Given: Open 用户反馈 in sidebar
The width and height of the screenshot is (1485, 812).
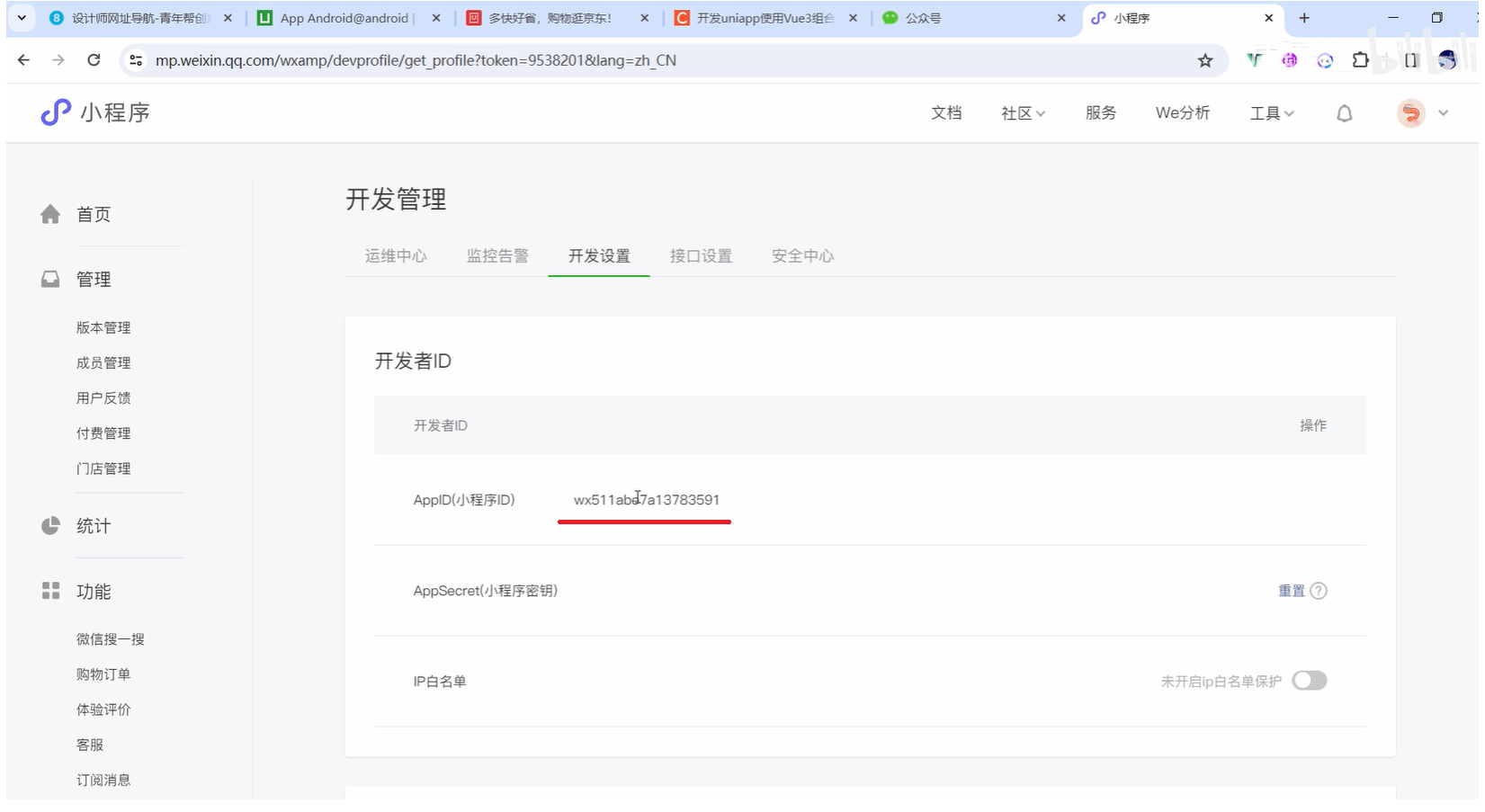Looking at the screenshot, I should [103, 397].
